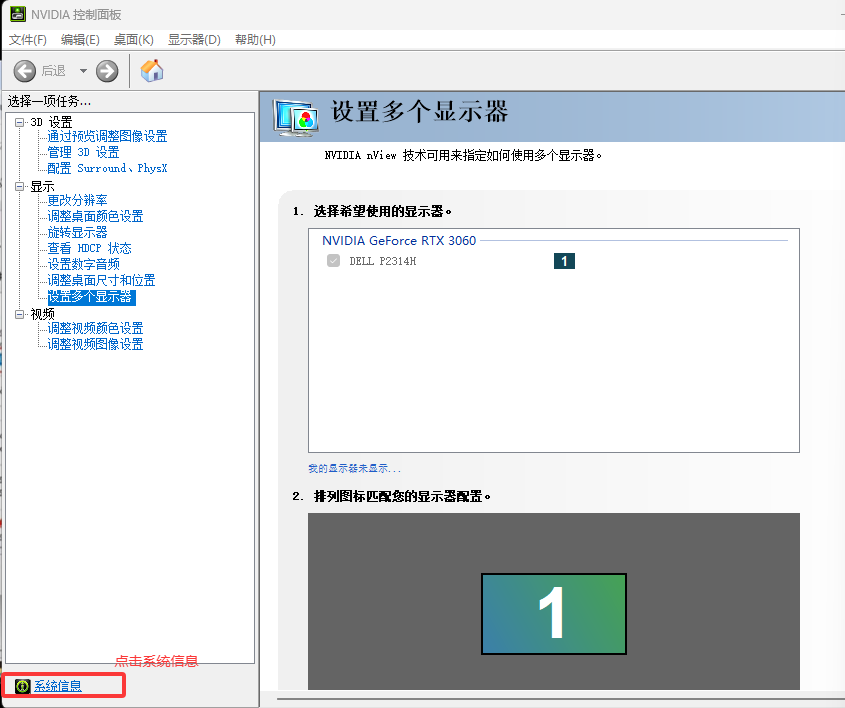Open the back history dropdown arrow
The width and height of the screenshot is (845, 708).
83,71
